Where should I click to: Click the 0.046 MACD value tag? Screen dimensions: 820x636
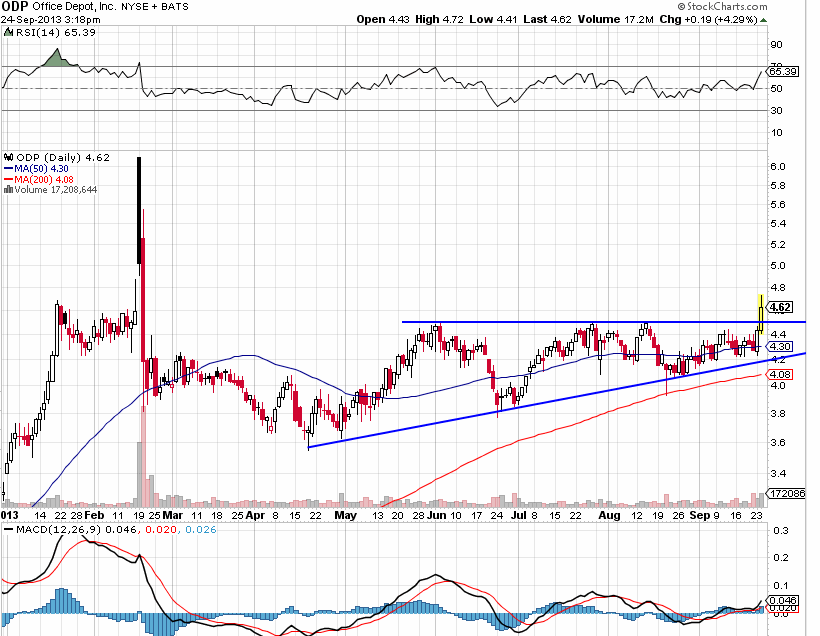[x=783, y=600]
